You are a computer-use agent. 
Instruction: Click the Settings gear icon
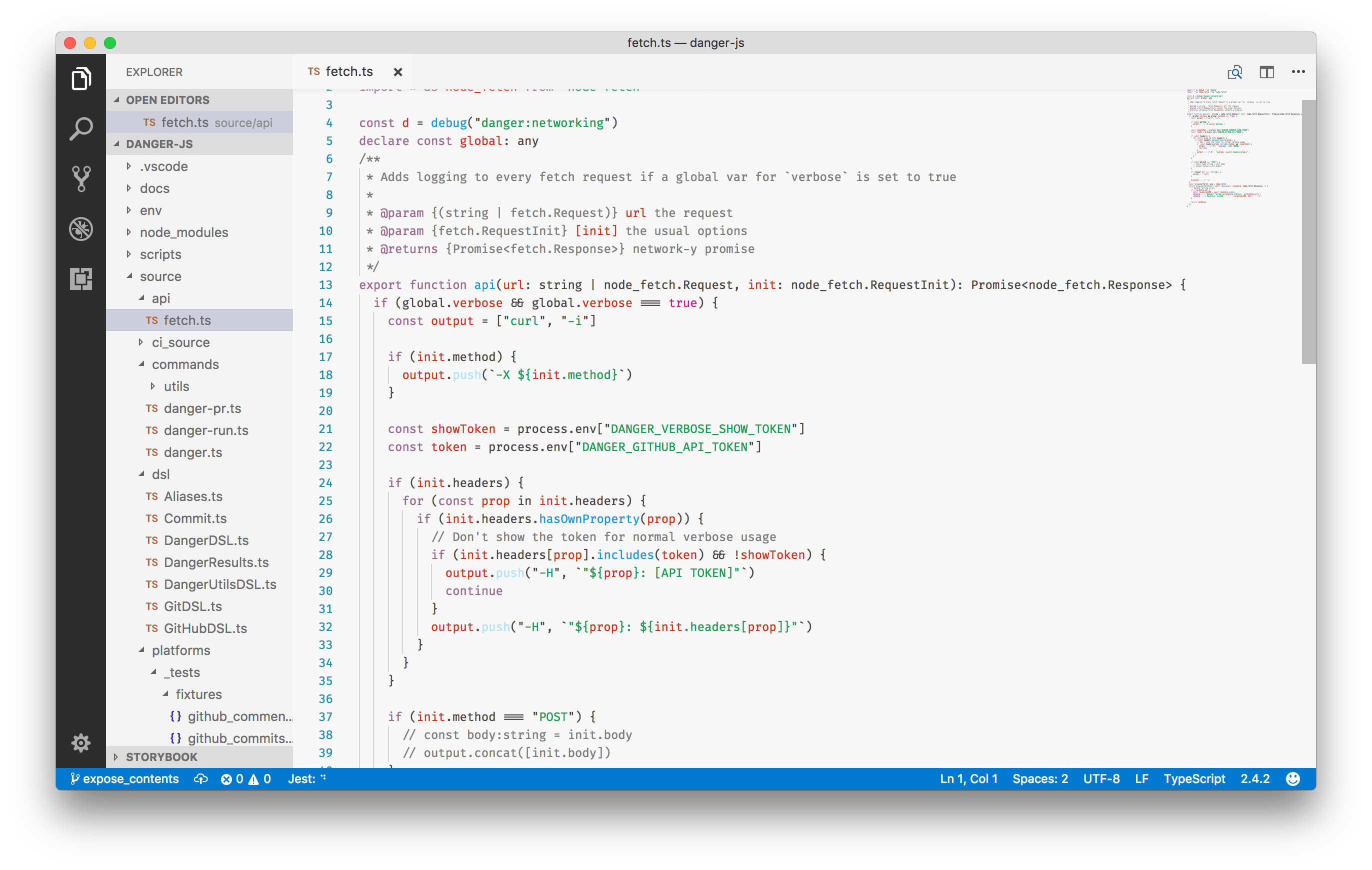(x=80, y=743)
